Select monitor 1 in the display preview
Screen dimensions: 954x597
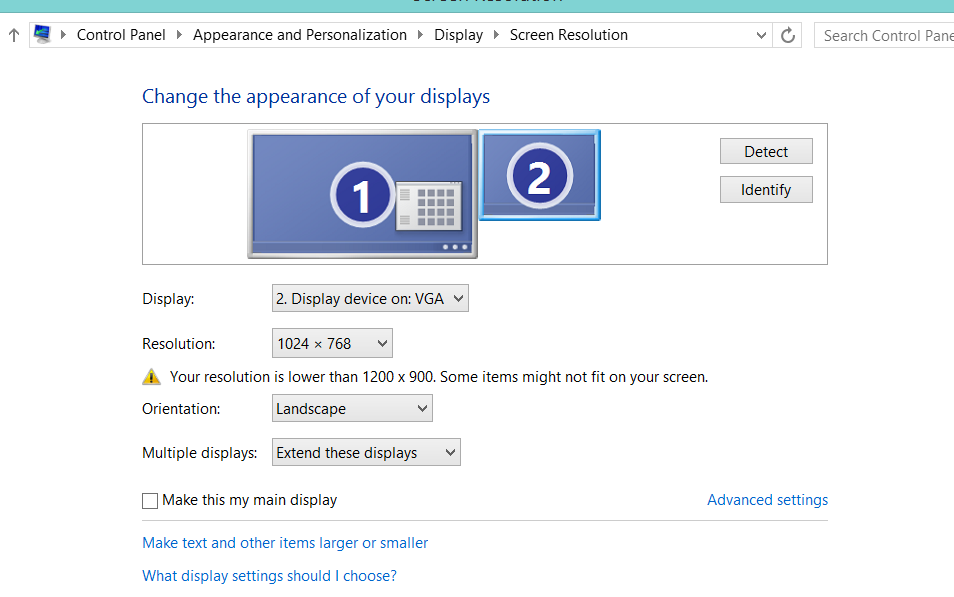click(x=362, y=194)
